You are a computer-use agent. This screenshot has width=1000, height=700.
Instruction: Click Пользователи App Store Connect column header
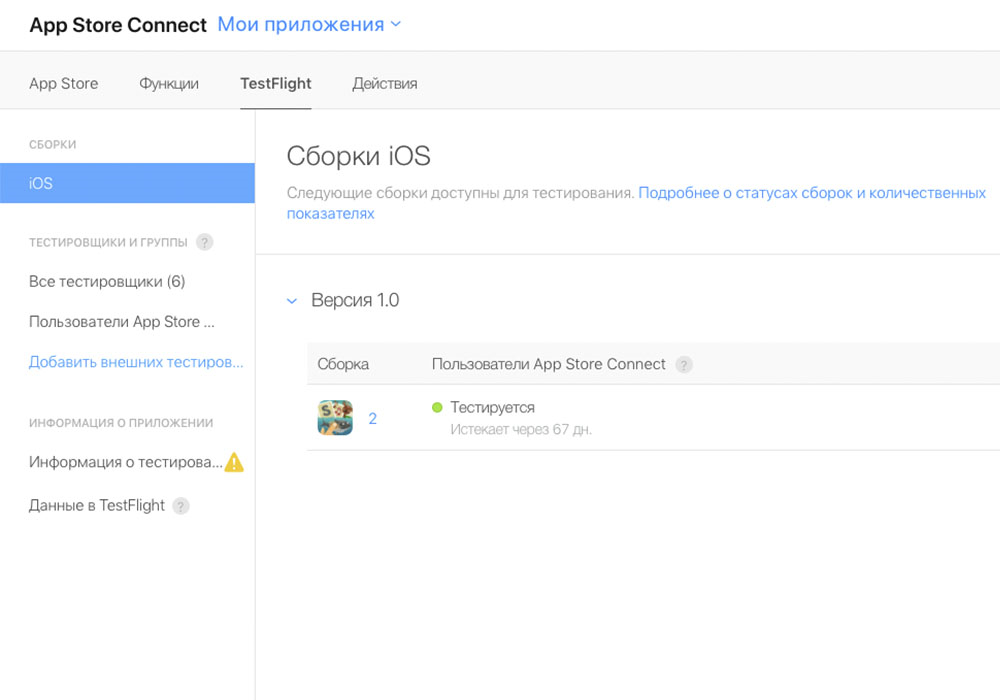(548, 364)
